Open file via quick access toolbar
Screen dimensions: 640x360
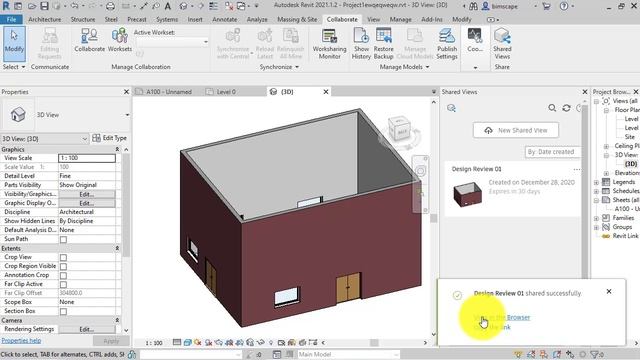pyautogui.click(x=32, y=6)
